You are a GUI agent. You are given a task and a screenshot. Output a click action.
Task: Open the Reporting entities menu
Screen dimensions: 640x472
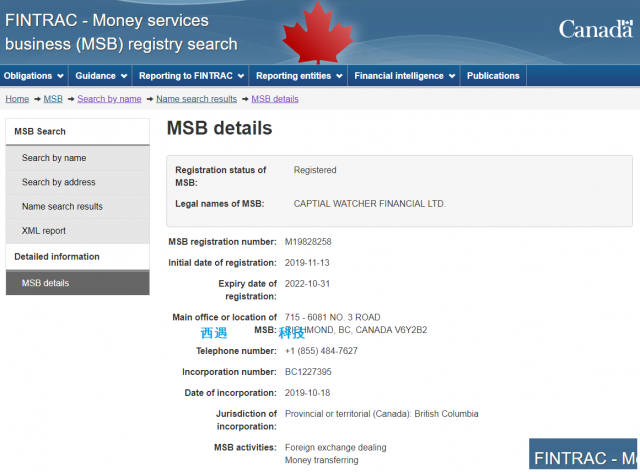coord(299,76)
